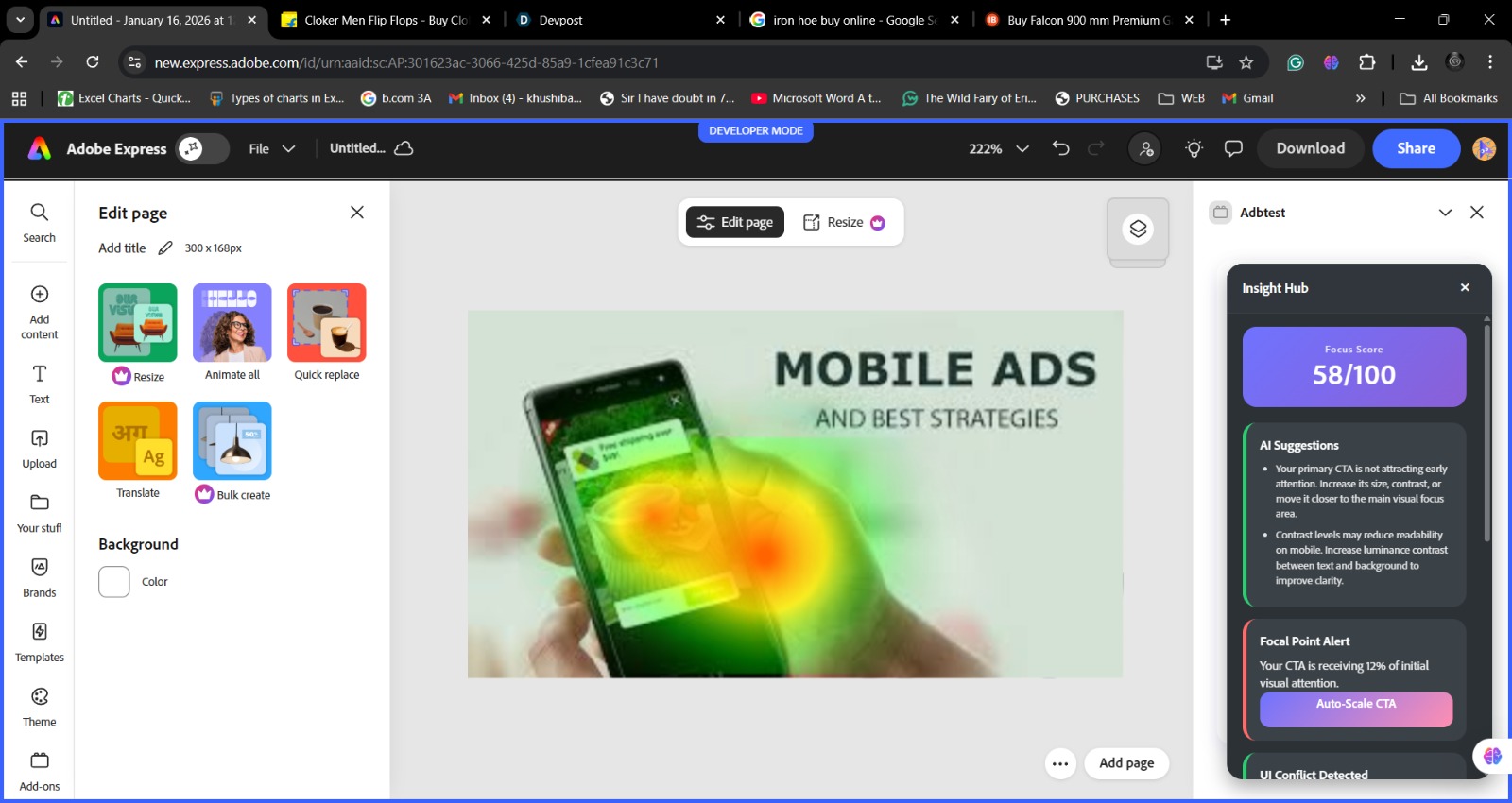This screenshot has height=803, width=1512.
Task: Close the Insight Hub card
Action: click(1465, 287)
